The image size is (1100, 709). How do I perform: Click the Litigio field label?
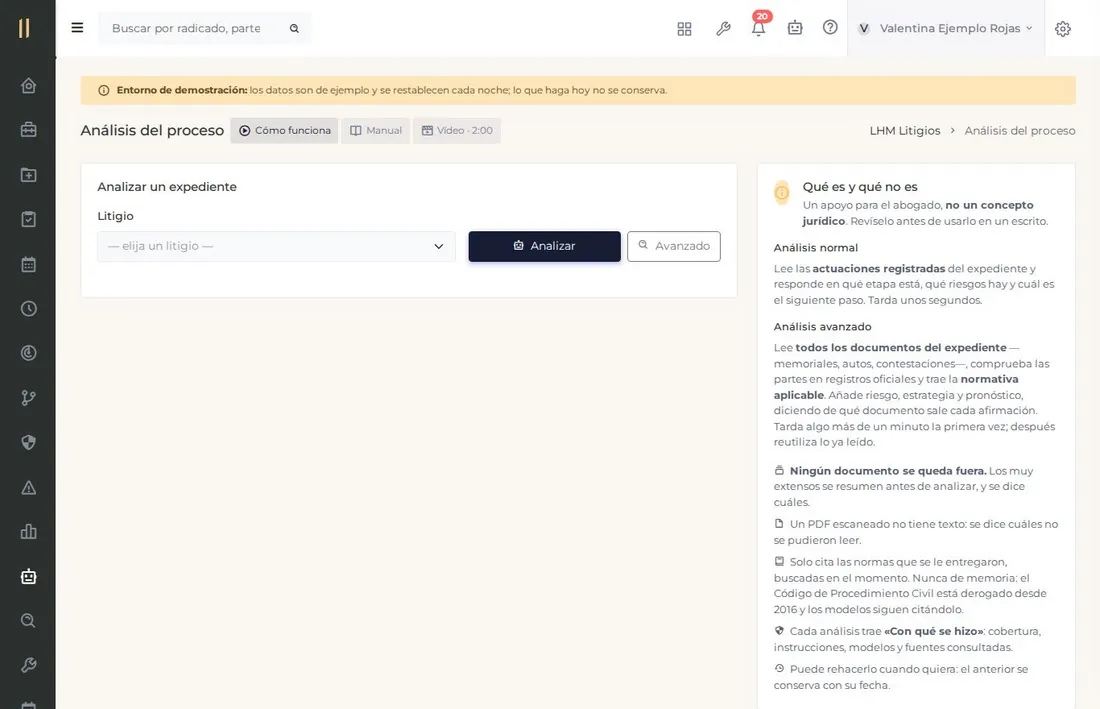[115, 216]
